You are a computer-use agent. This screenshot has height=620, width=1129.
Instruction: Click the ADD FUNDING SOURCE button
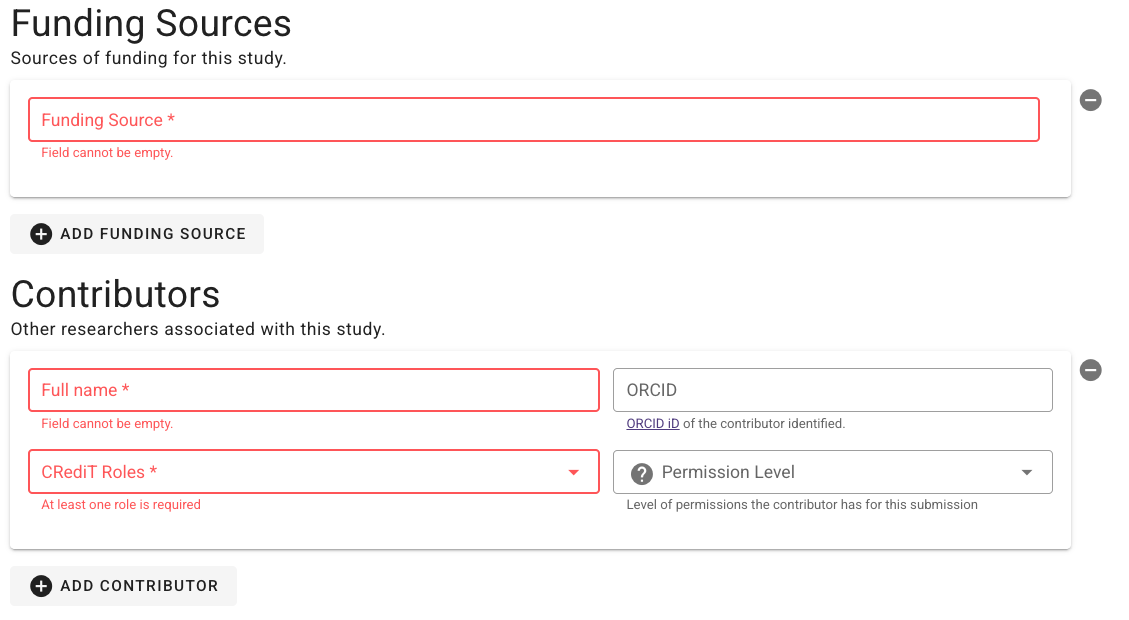pyautogui.click(x=137, y=234)
